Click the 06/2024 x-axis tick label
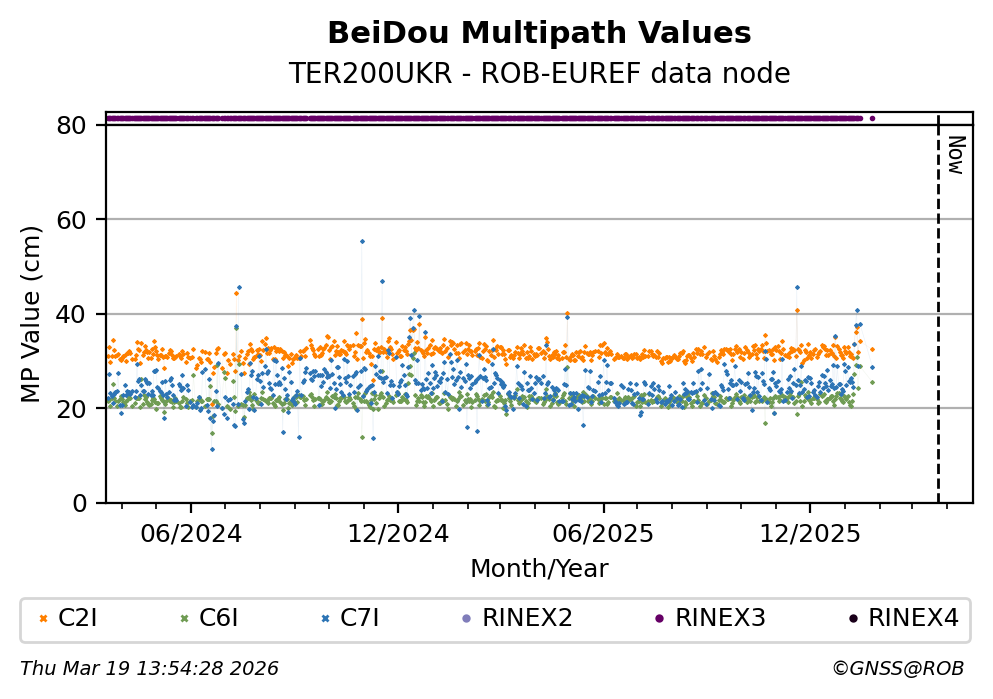Viewport: 993px width, 699px height. click(191, 533)
